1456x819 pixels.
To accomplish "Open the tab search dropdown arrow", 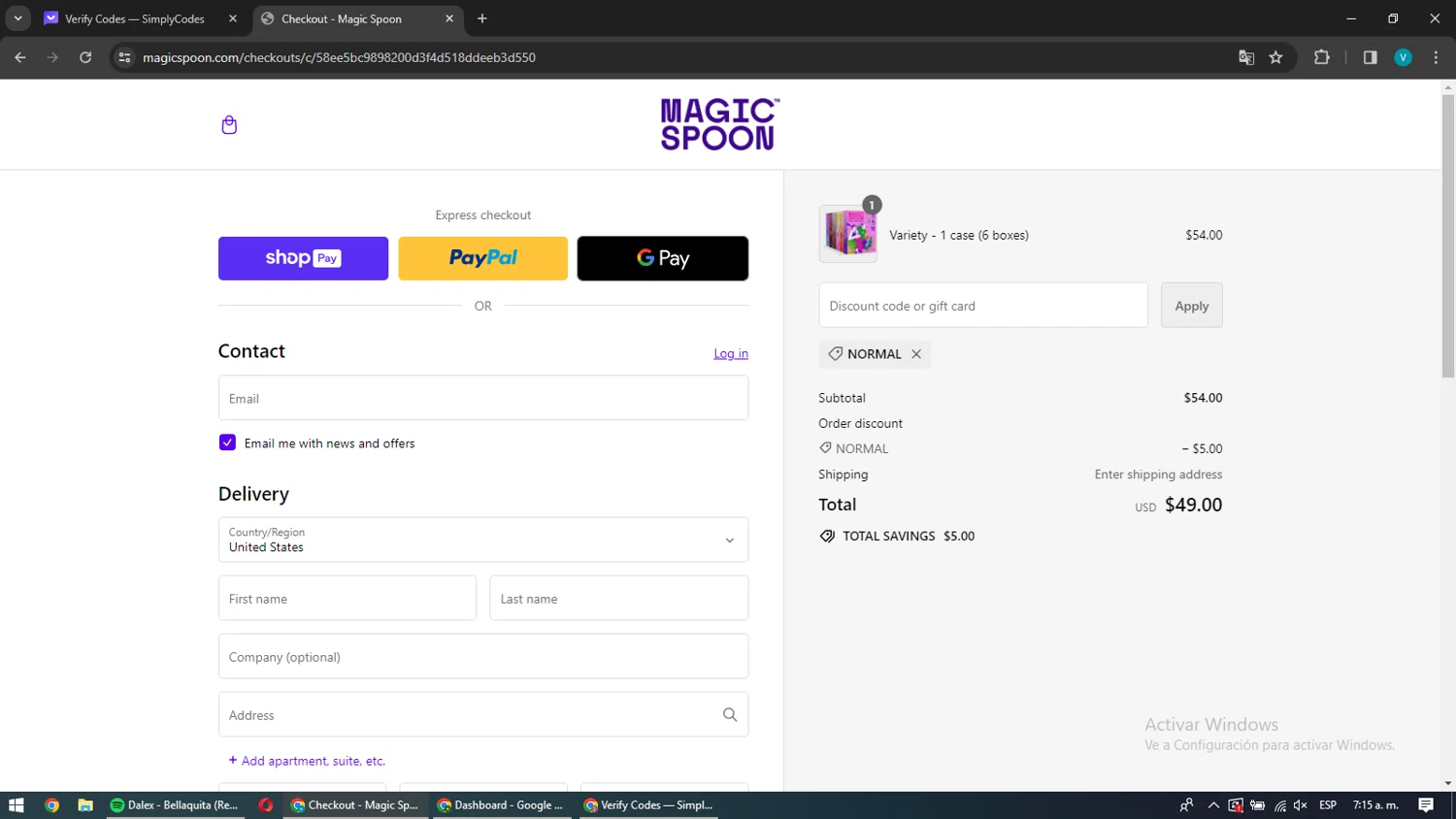I will click(17, 18).
